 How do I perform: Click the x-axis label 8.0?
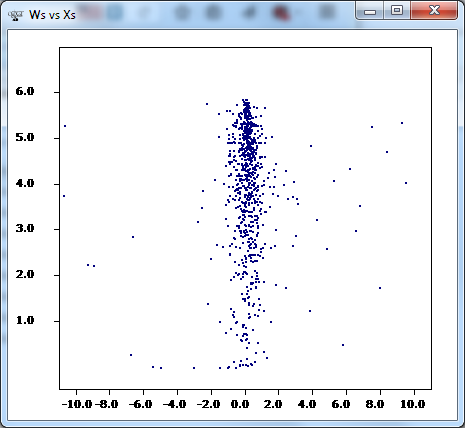[x=375, y=404]
